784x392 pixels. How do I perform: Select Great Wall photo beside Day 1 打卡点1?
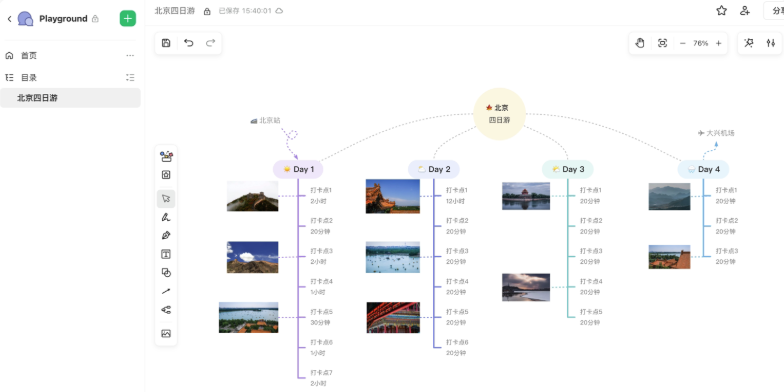[252, 196]
